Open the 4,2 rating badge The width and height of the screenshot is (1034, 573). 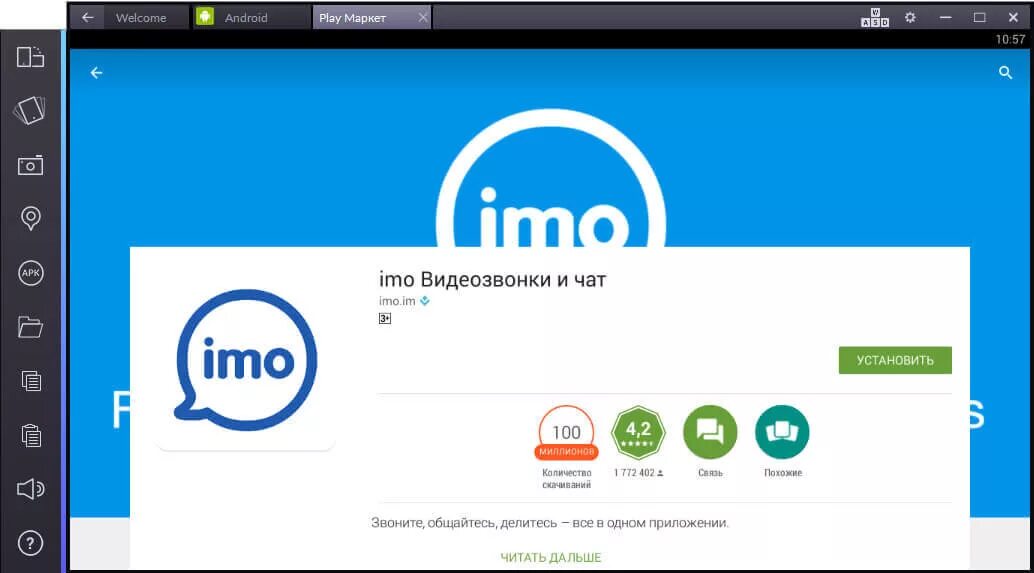point(638,433)
